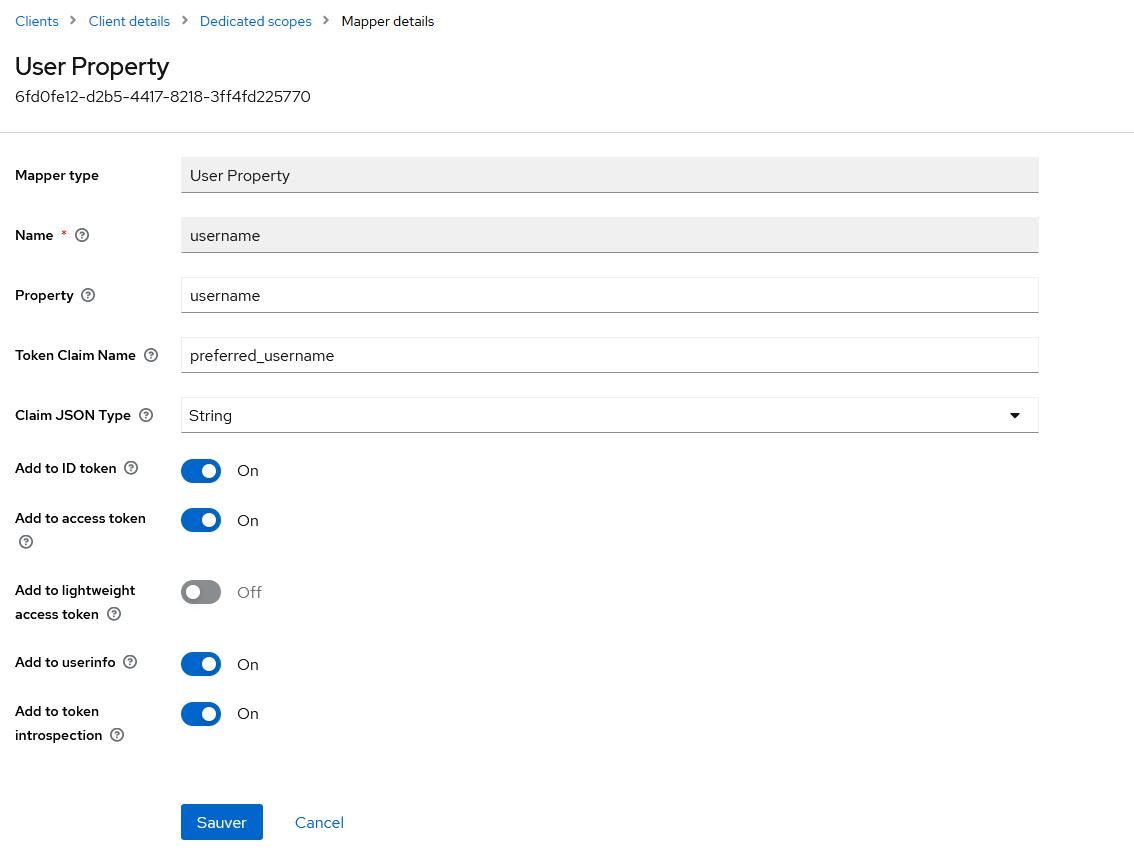Click help icon beside Property label

pyautogui.click(x=88, y=296)
